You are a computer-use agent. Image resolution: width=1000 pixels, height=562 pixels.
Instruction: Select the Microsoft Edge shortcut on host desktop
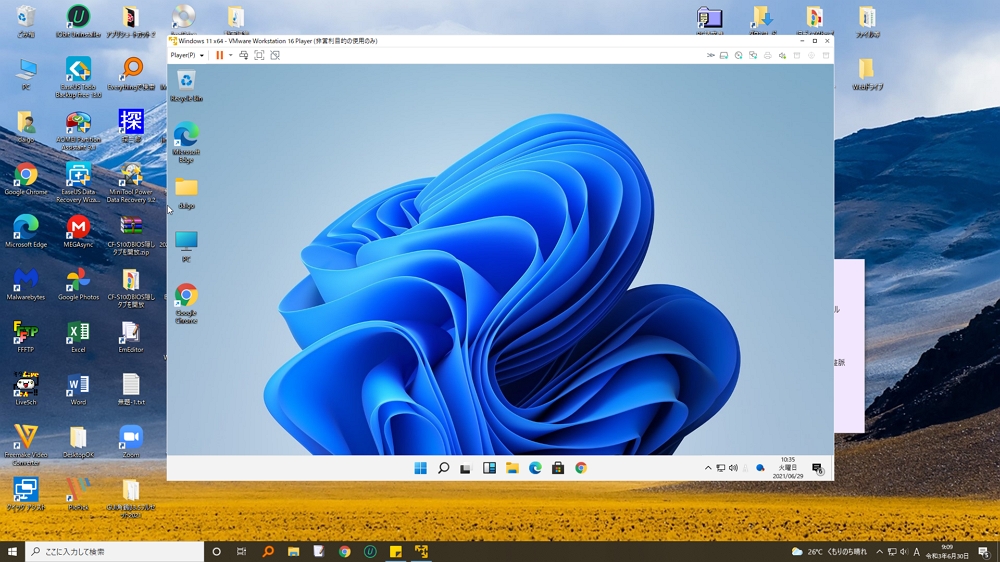tap(26, 232)
